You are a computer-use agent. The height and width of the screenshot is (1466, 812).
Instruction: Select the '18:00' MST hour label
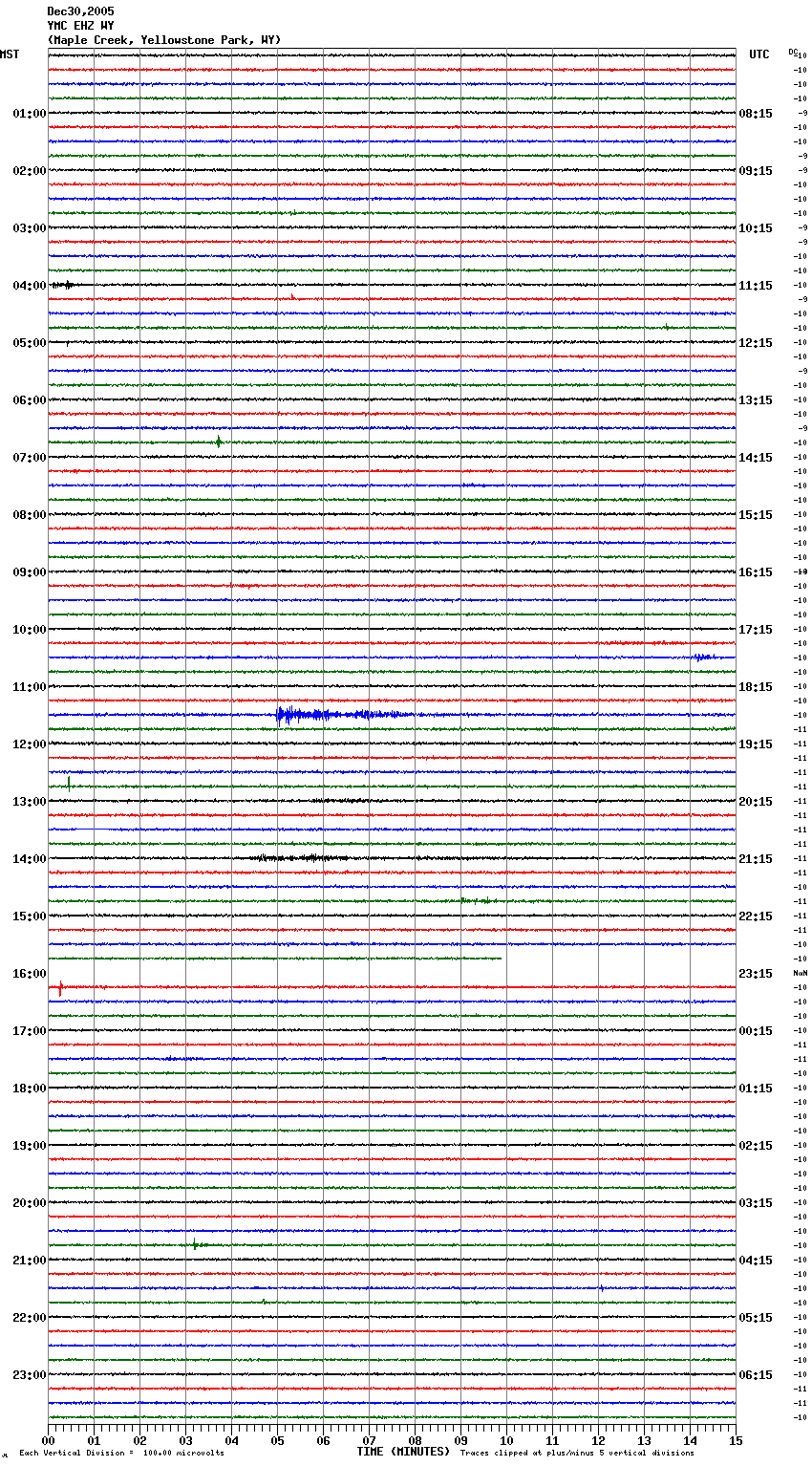(30, 1089)
